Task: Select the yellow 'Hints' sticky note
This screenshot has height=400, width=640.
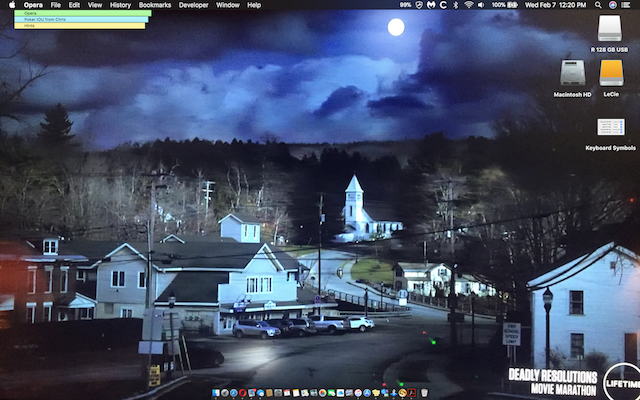Action: [80, 25]
